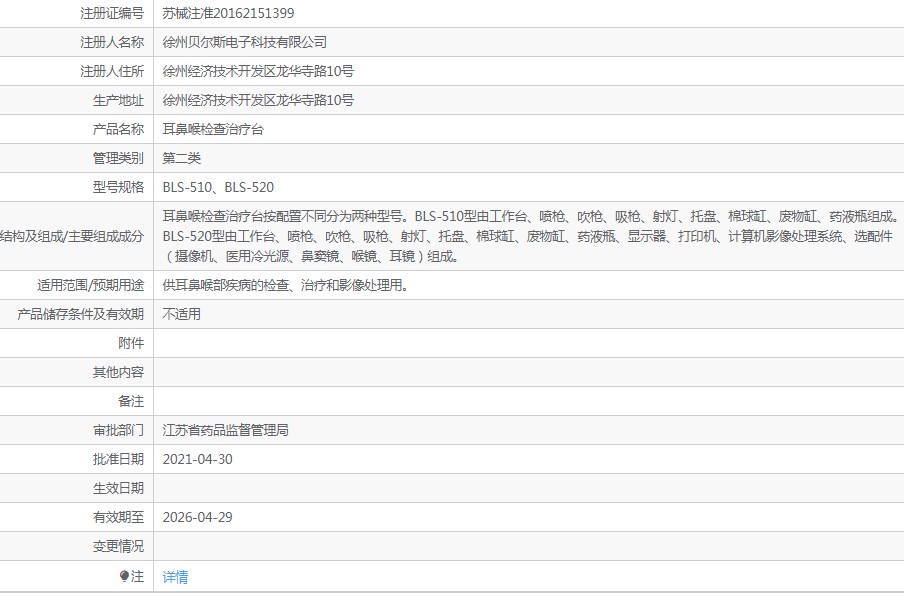Click the 有效期至 label
904x597 pixels.
(x=118, y=517)
